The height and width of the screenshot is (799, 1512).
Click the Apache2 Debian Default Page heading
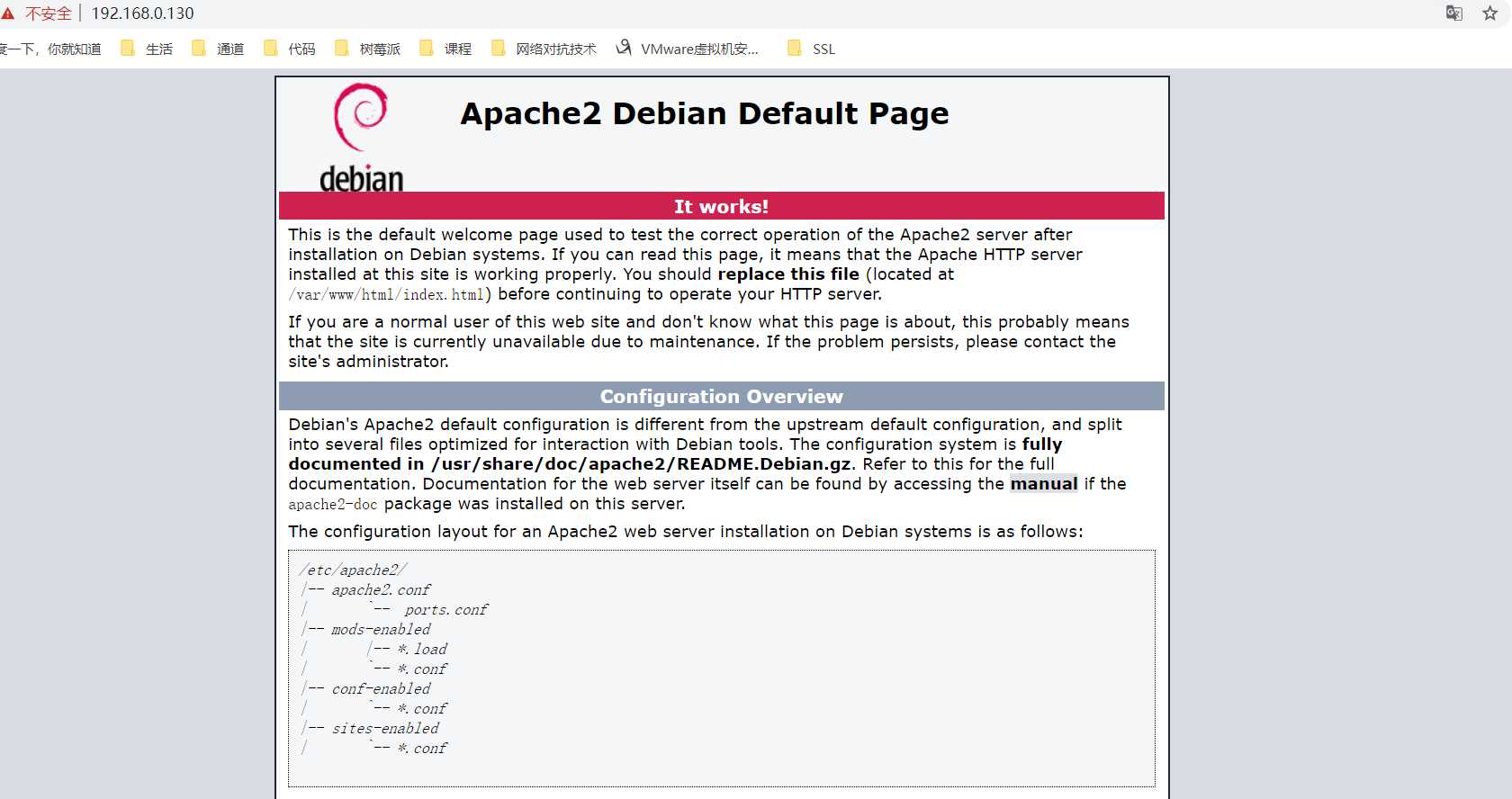tap(705, 113)
